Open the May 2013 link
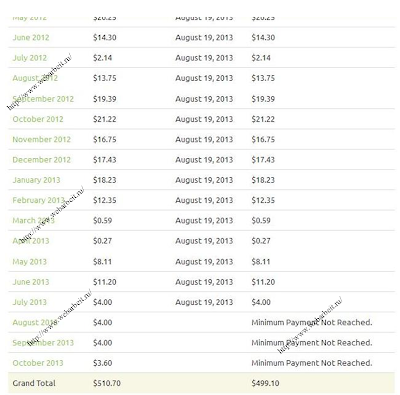Viewport: 400px width, 395px height. (30, 262)
